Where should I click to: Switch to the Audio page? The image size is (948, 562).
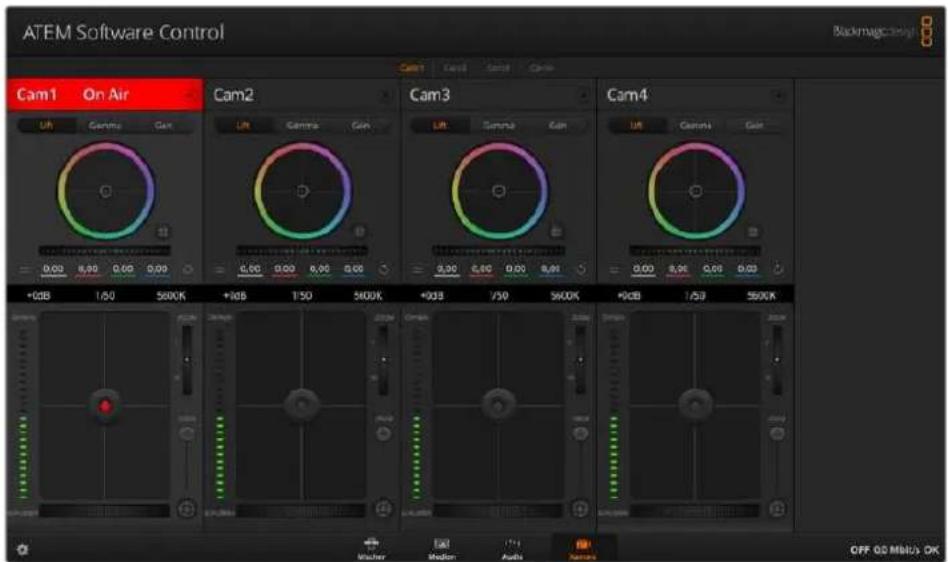[x=513, y=548]
